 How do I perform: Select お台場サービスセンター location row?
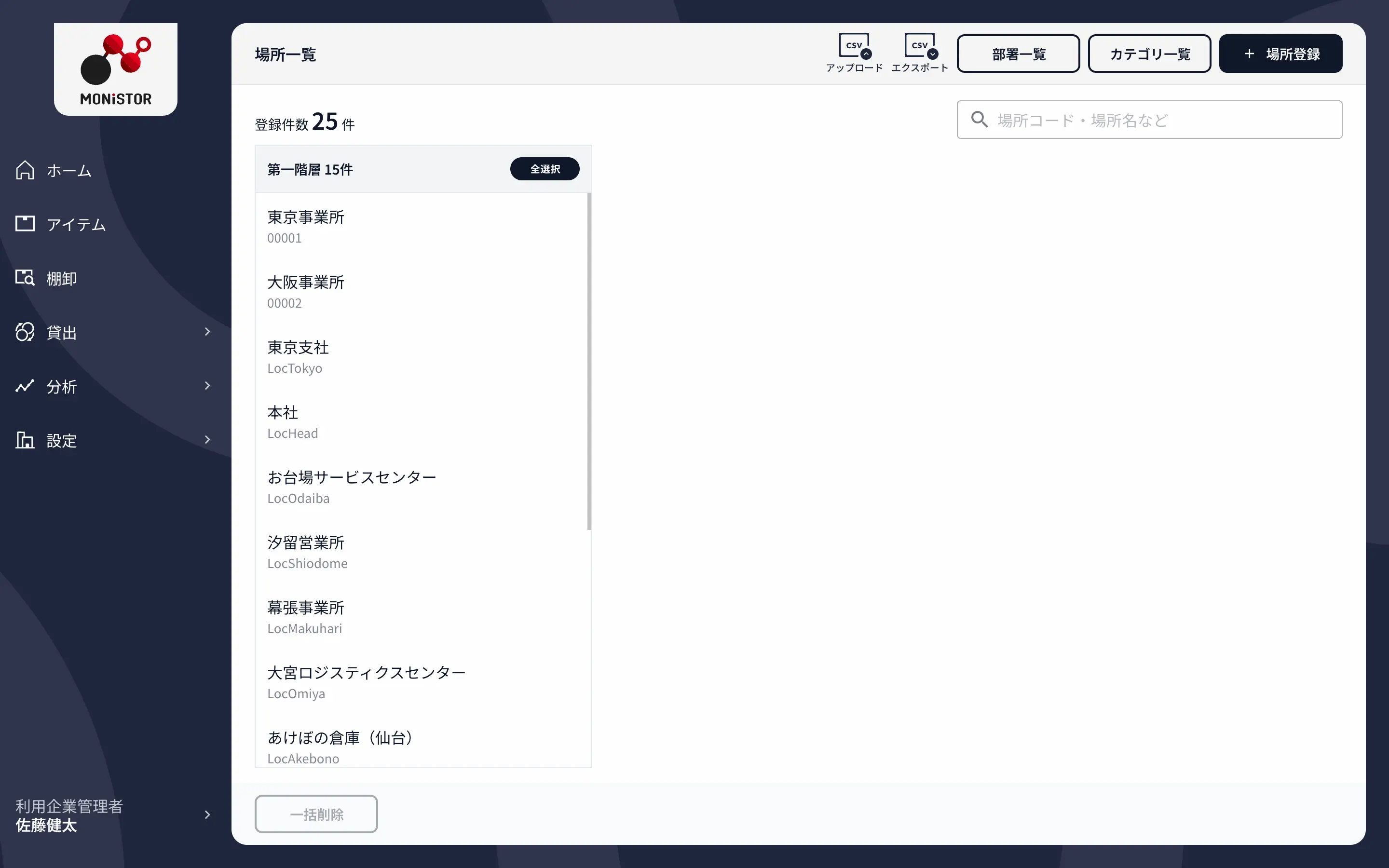point(422,486)
